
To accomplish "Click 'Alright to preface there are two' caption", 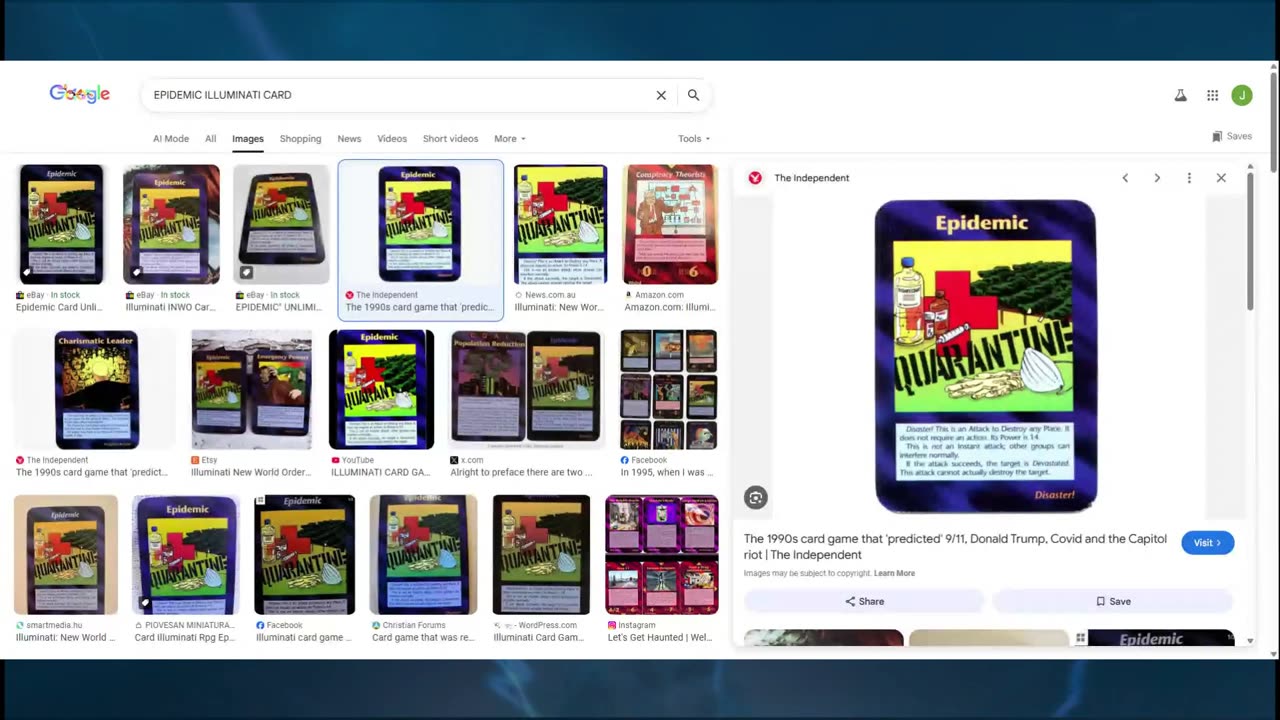I will click(x=521, y=473).
